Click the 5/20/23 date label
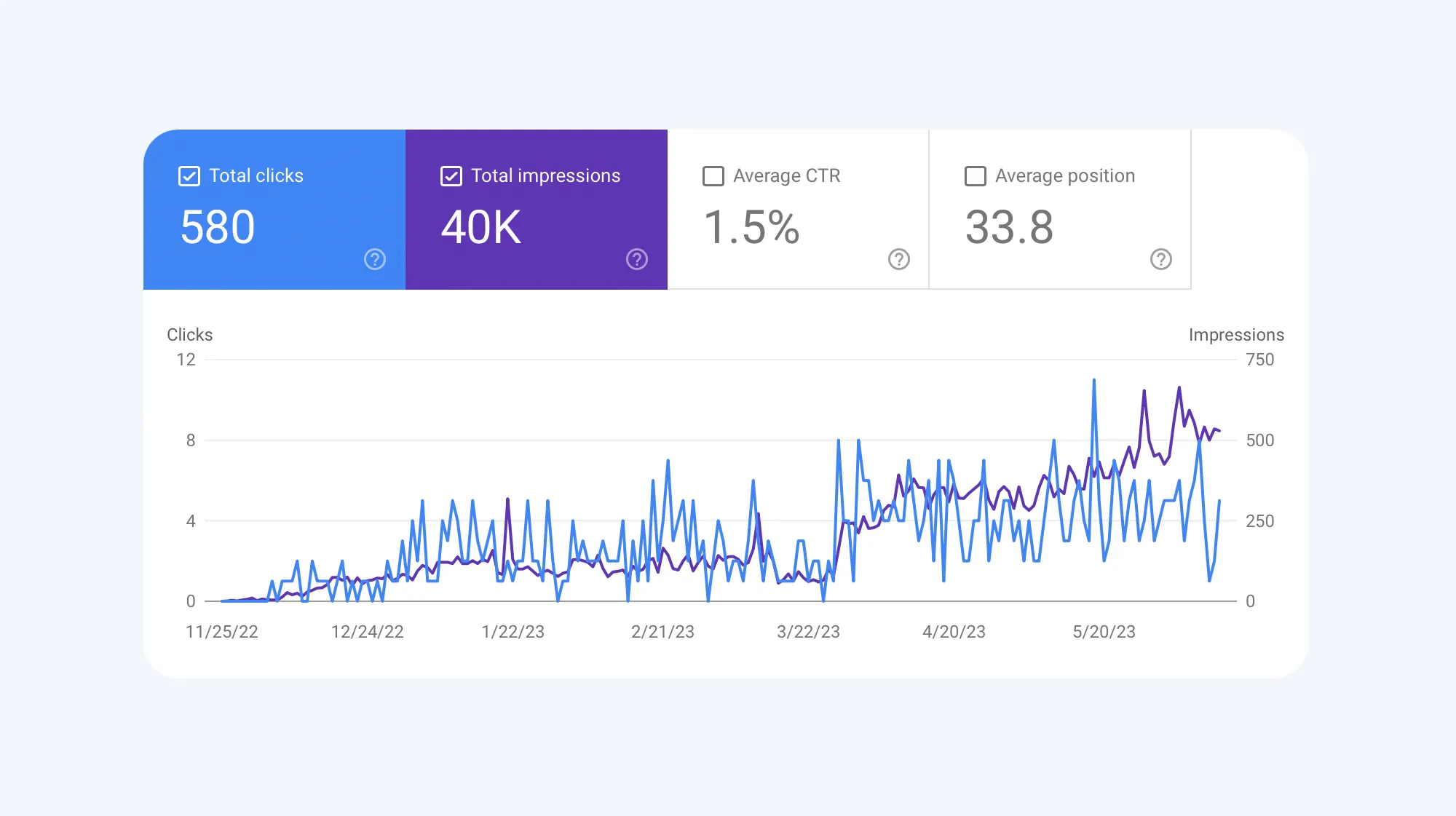 tap(1105, 632)
